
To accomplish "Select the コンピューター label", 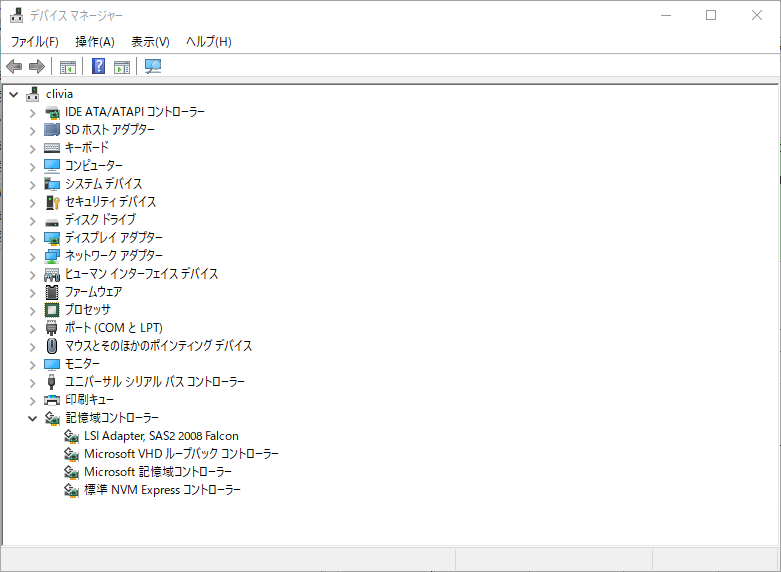I will [x=94, y=165].
